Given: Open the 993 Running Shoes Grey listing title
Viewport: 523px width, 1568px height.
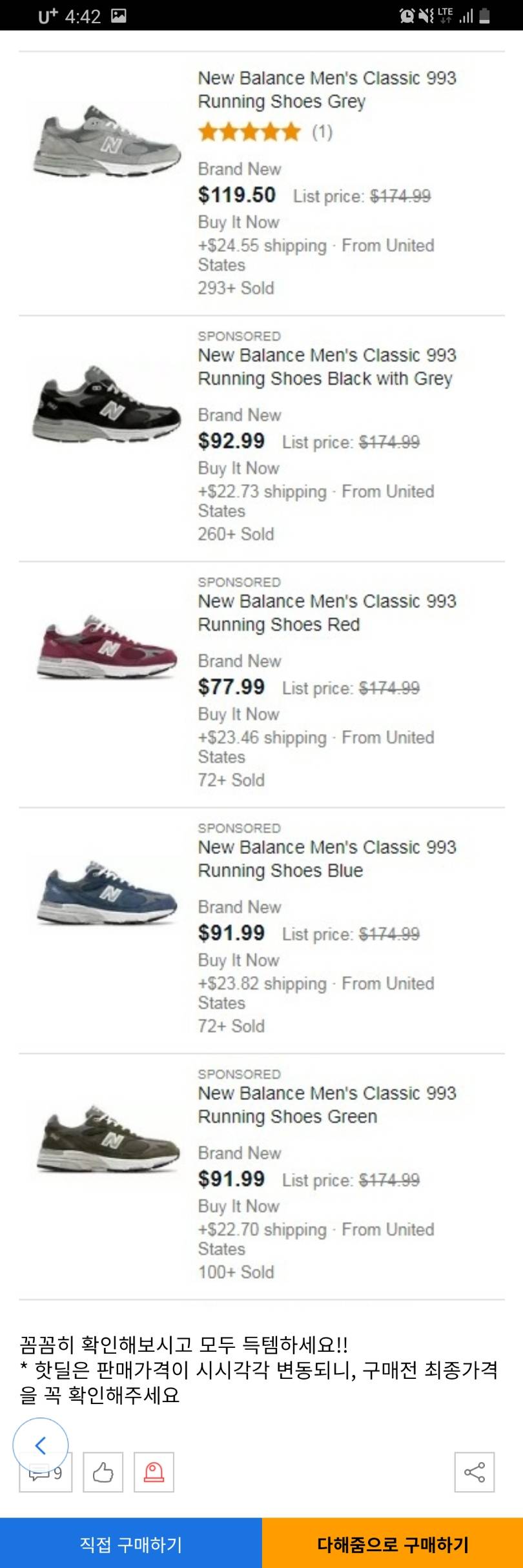Looking at the screenshot, I should click(x=327, y=90).
